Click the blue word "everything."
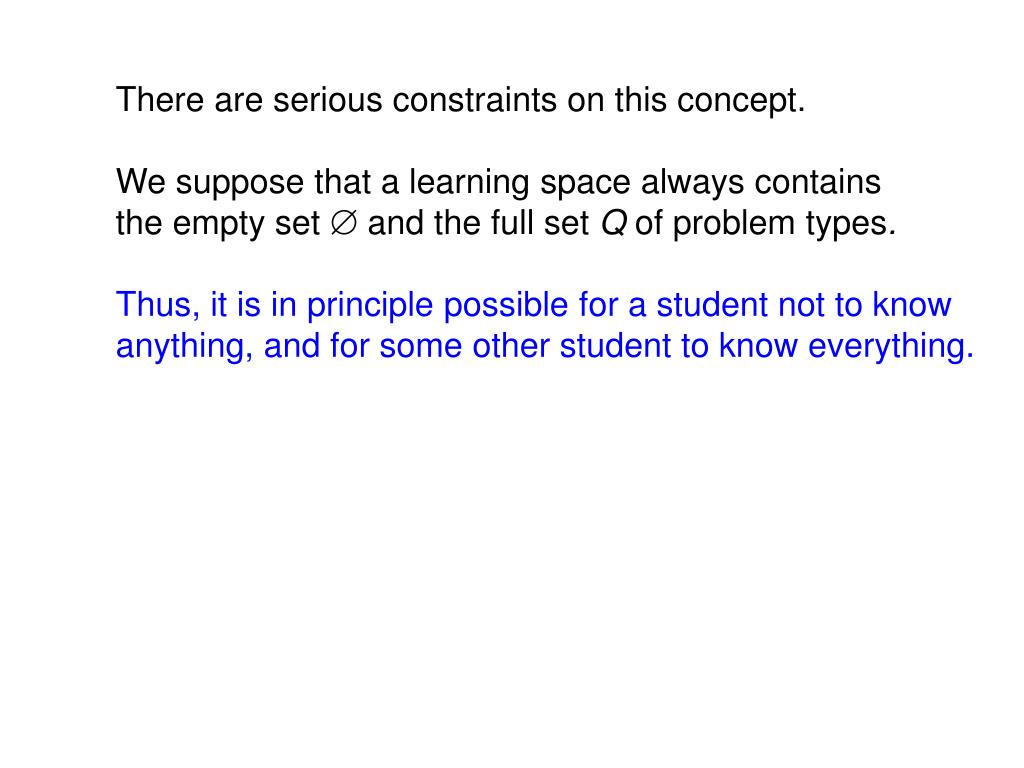Screen dimensions: 1024x768 tap(891, 347)
